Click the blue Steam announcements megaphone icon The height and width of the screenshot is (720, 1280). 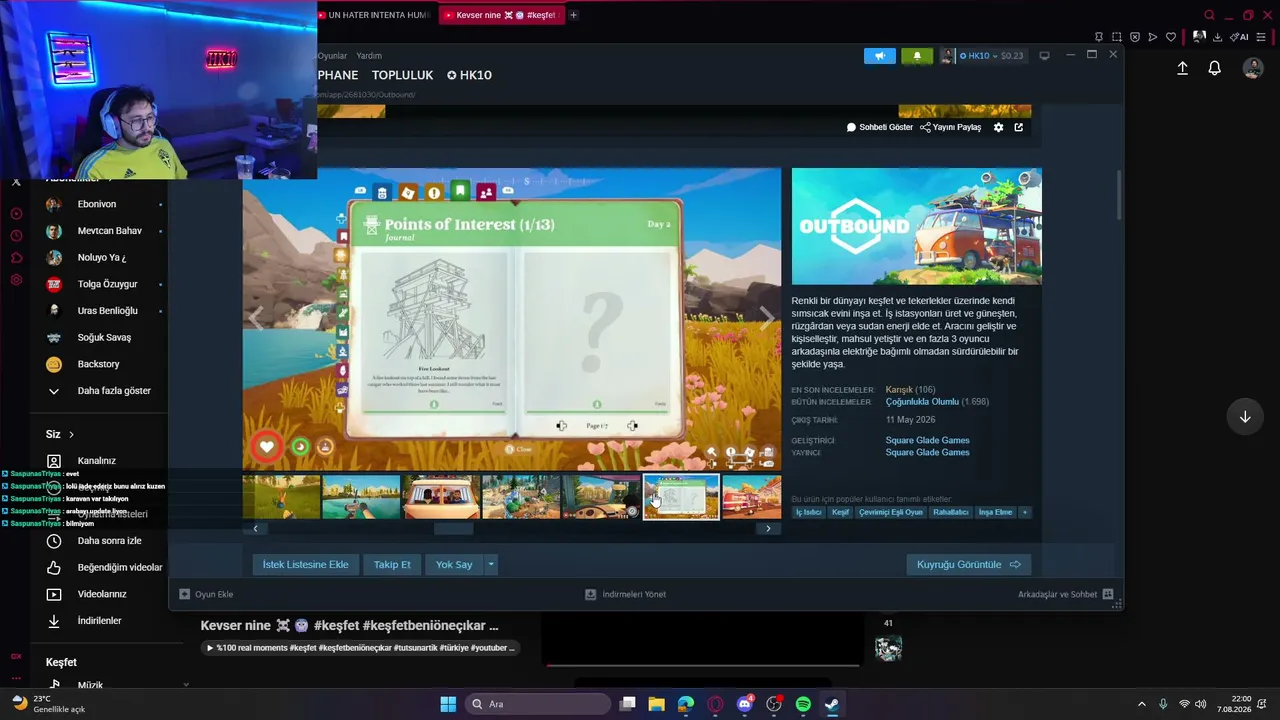pyautogui.click(x=880, y=56)
